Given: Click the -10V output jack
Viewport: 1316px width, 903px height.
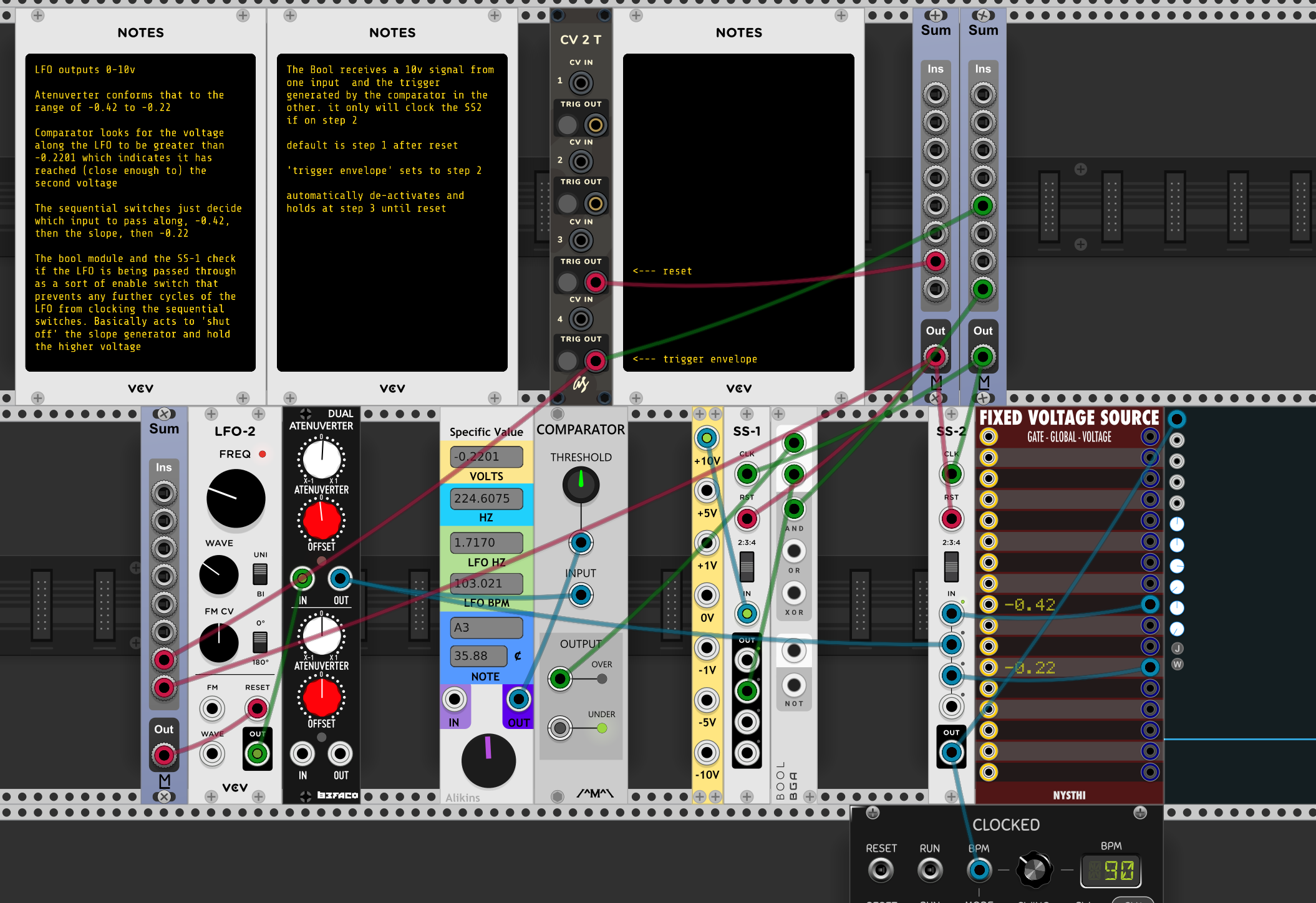Looking at the screenshot, I should [707, 753].
